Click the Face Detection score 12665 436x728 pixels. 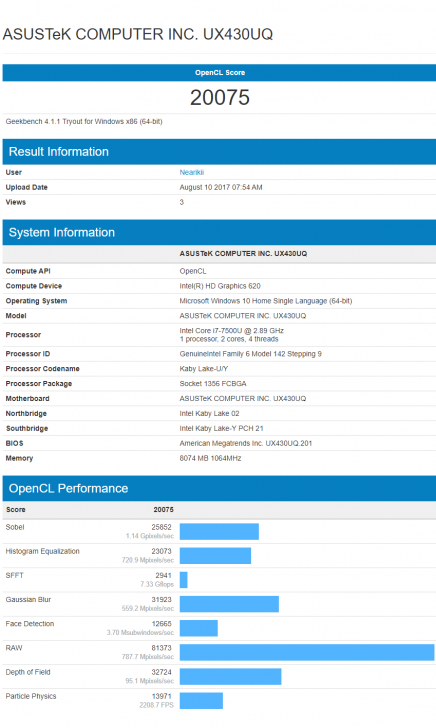pyautogui.click(x=161, y=624)
